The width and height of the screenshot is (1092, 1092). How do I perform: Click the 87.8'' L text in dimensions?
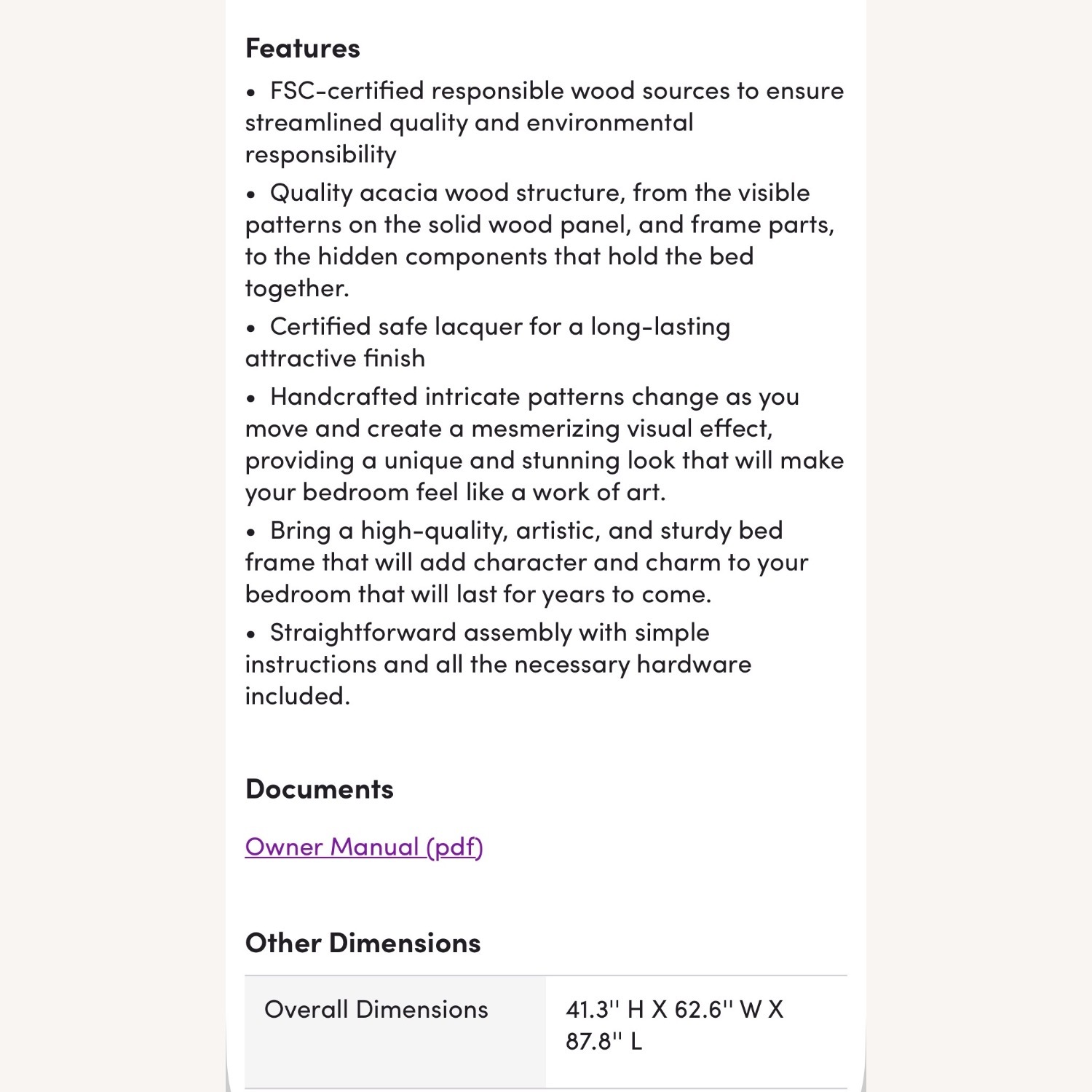604,1042
